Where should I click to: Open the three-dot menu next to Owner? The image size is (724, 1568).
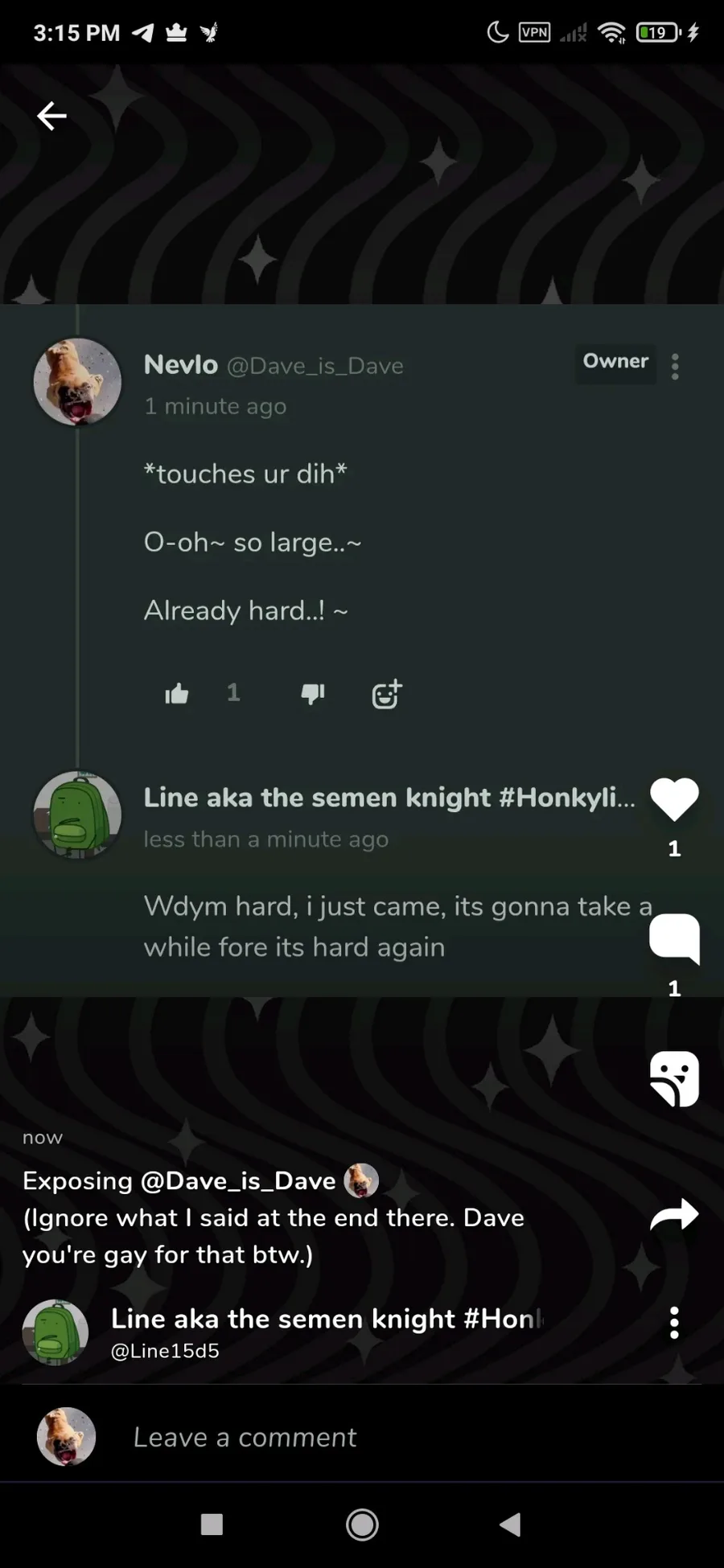675,367
